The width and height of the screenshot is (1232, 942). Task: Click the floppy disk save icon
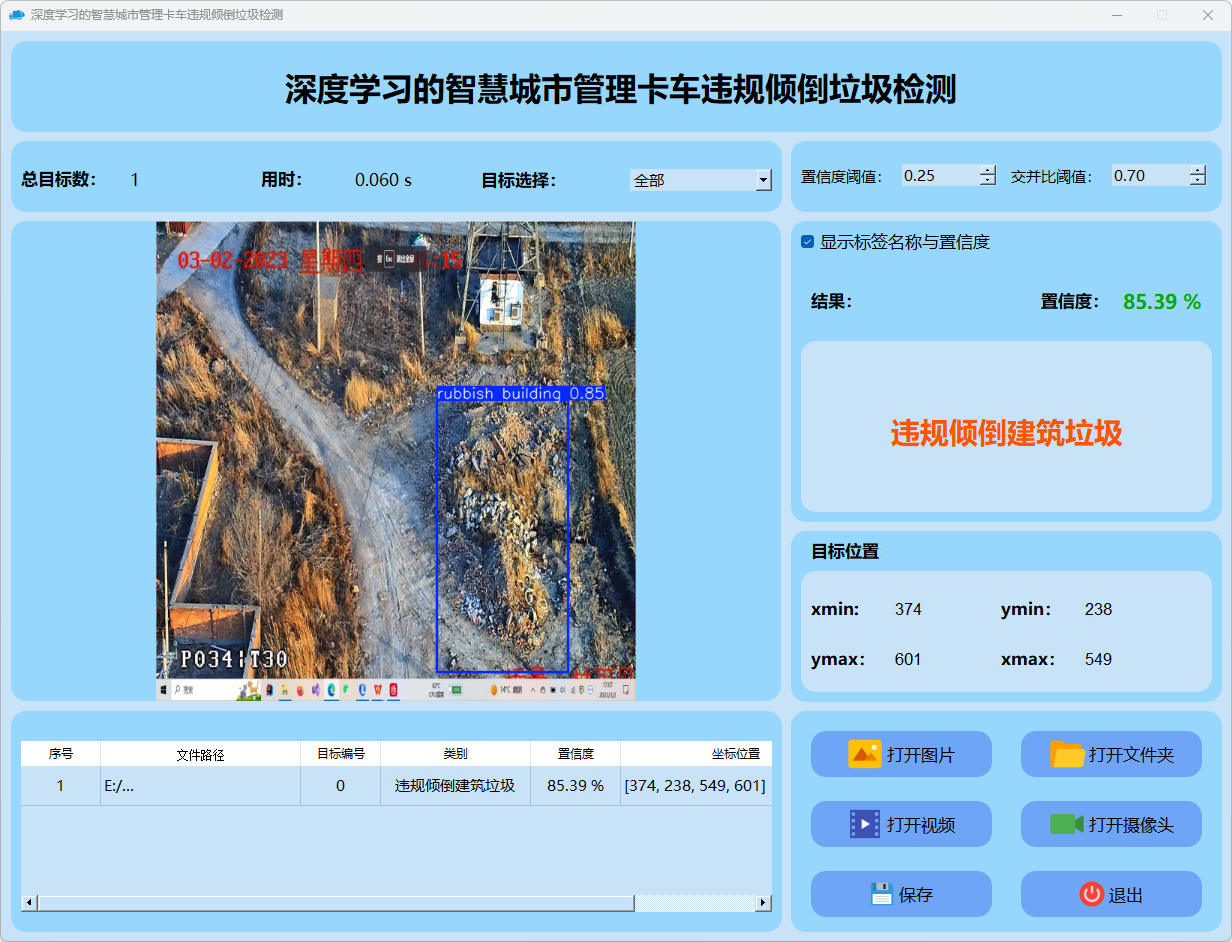pos(881,894)
